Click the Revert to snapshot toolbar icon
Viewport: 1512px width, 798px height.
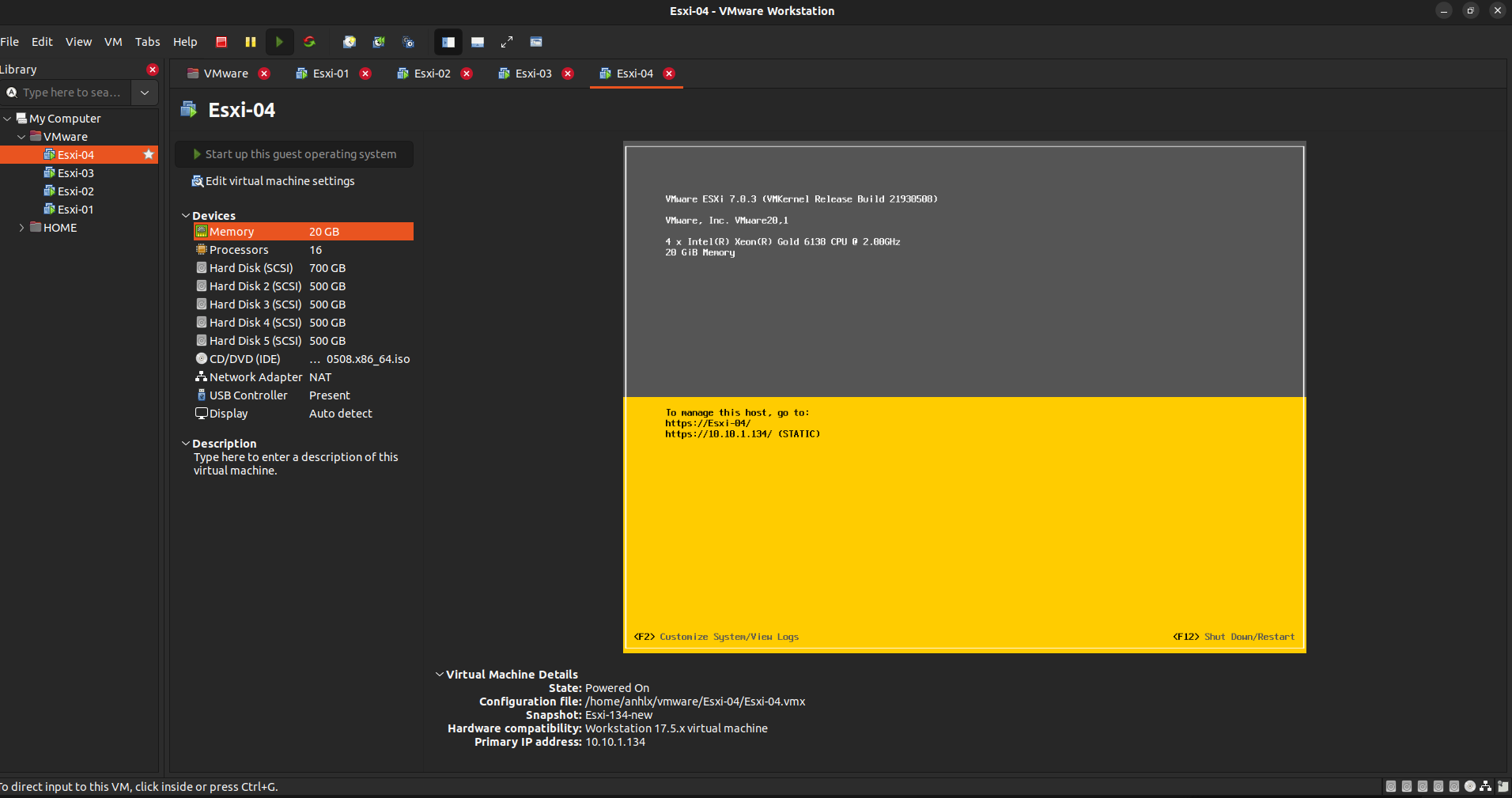(379, 42)
